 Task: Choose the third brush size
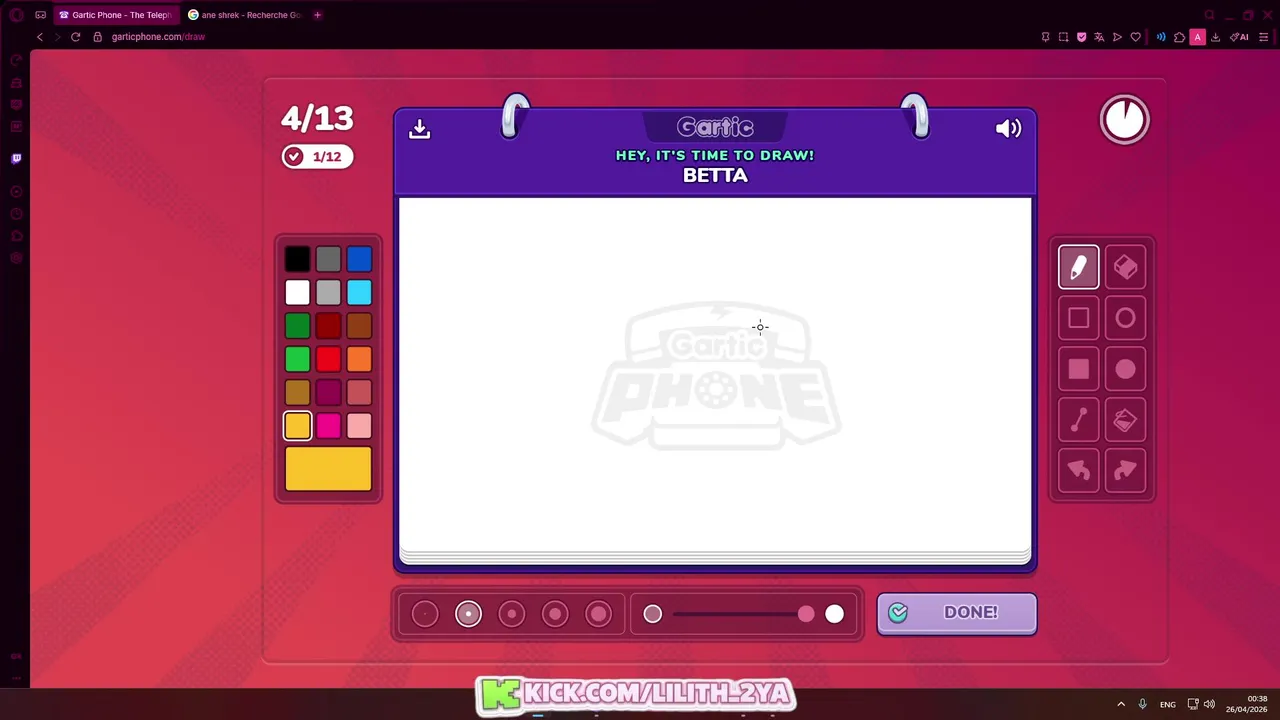tap(511, 614)
